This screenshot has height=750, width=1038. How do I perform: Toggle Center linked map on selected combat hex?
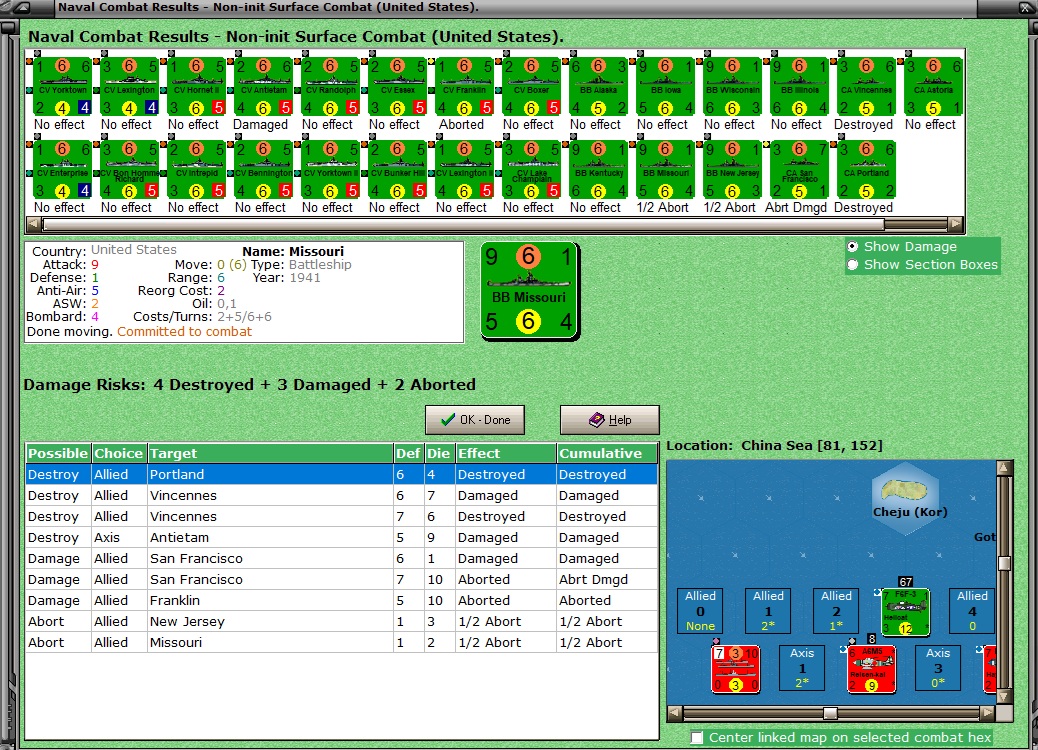coord(696,737)
